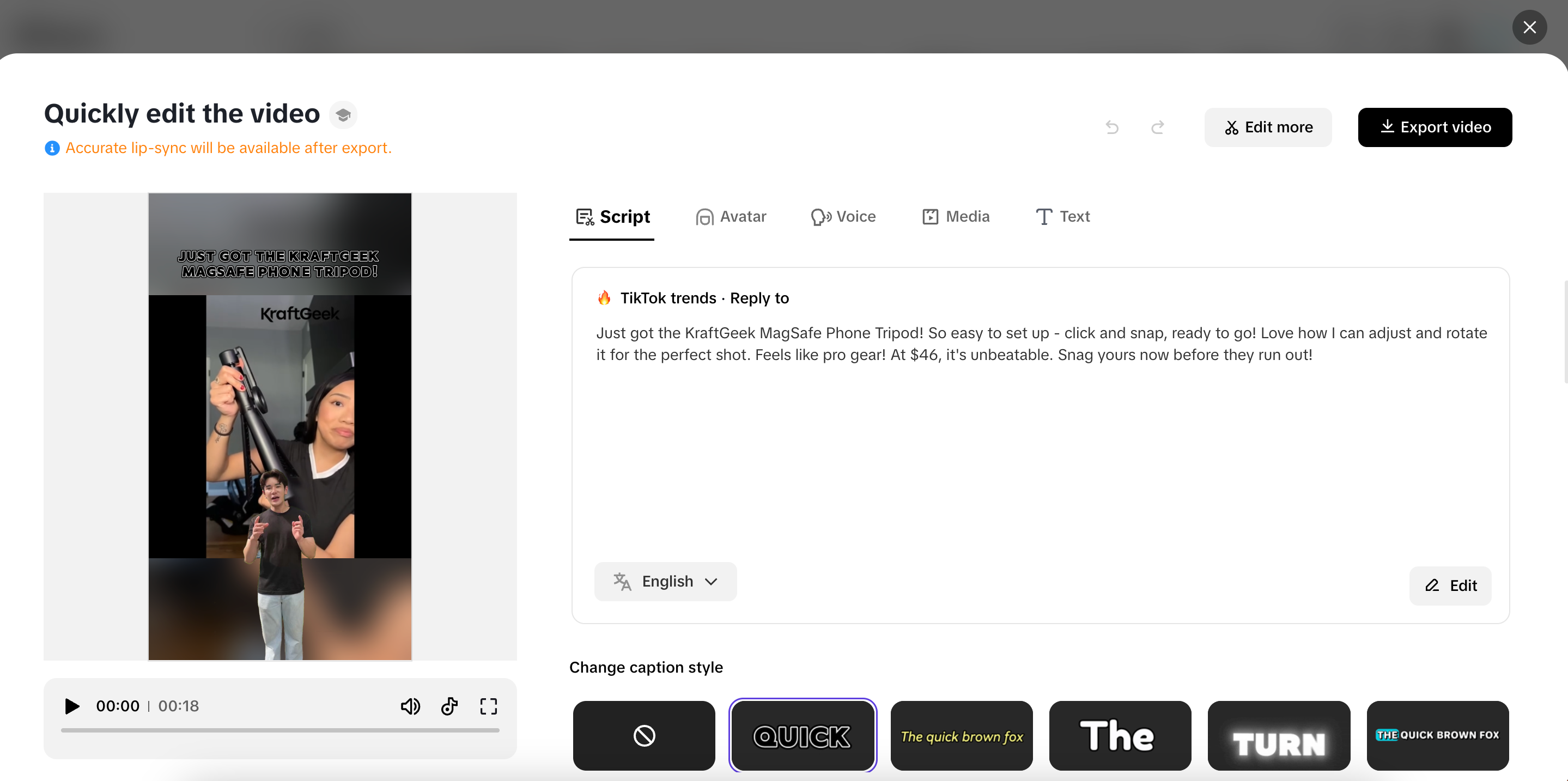This screenshot has height=781, width=1568.
Task: Select the no-caption style option
Action: pos(644,735)
